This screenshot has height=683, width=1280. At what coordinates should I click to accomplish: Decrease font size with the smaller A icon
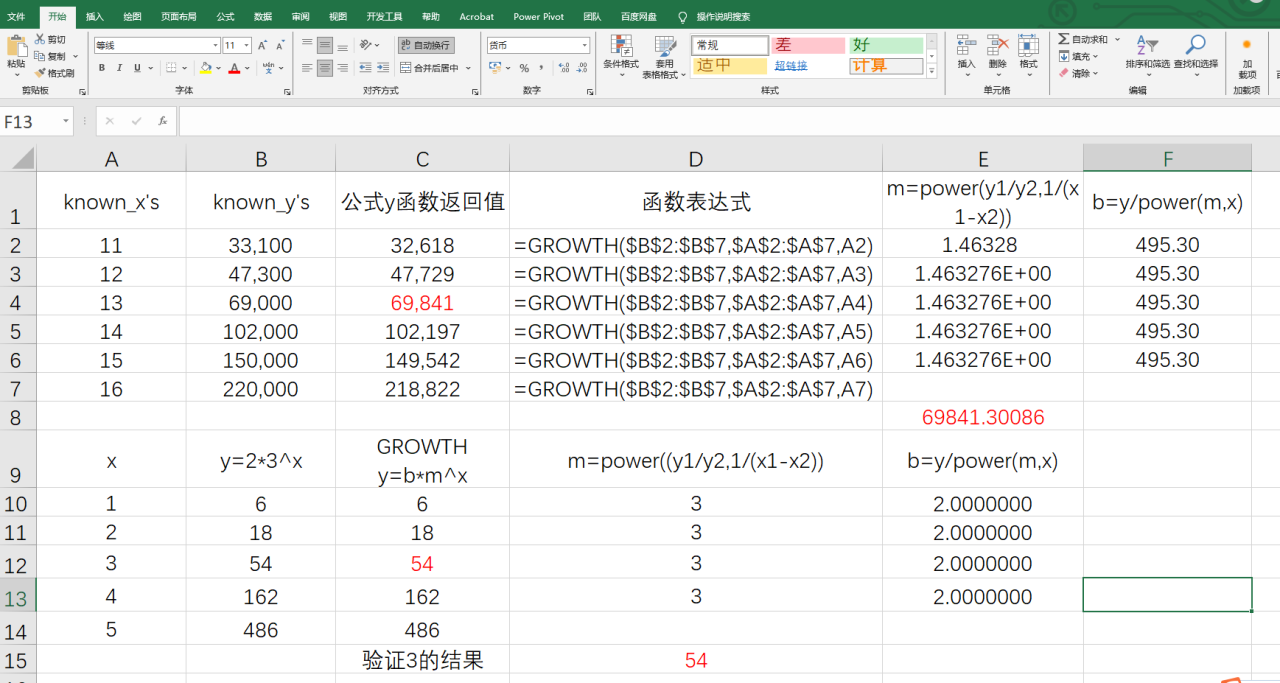278,46
